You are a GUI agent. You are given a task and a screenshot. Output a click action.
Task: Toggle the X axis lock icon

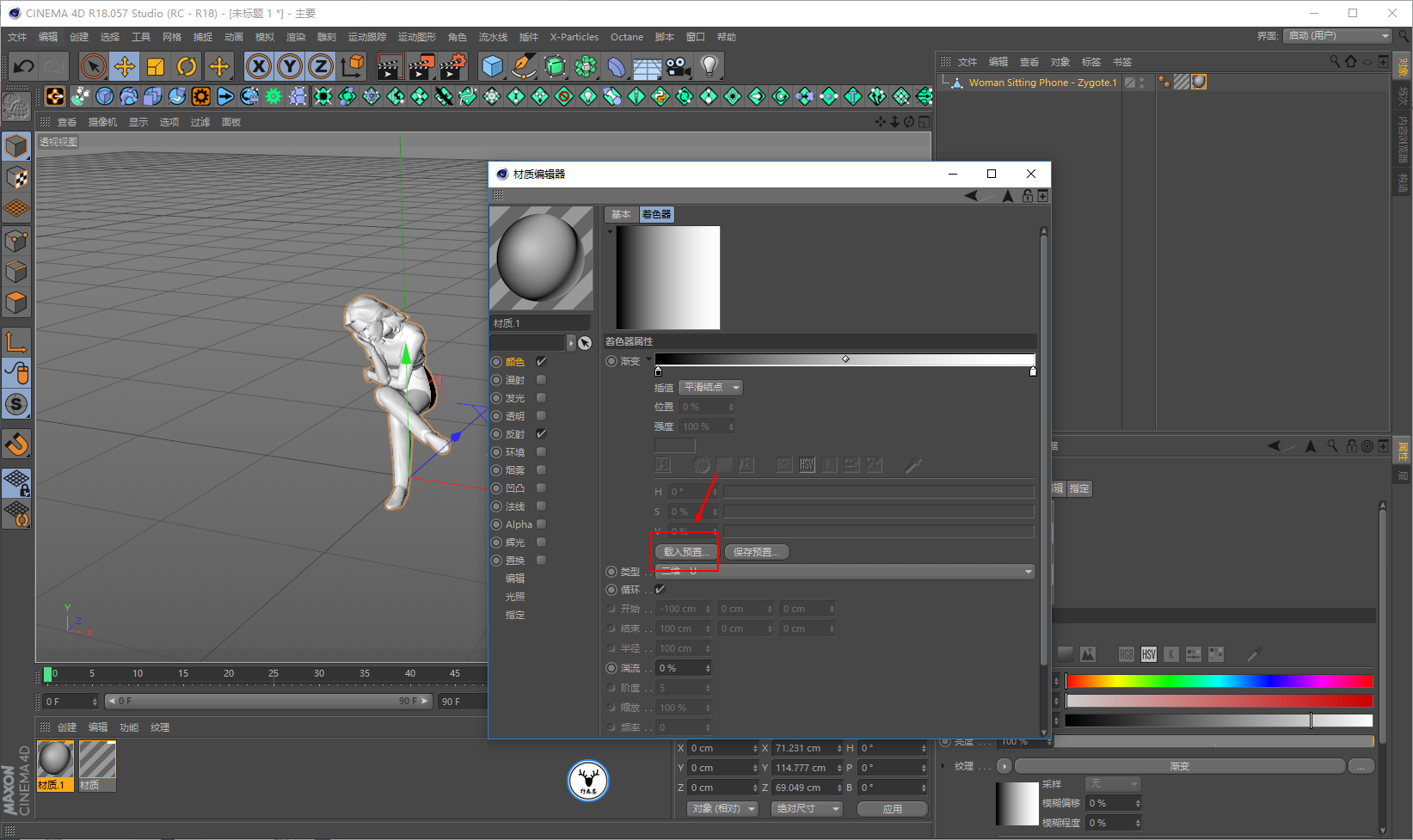(258, 66)
